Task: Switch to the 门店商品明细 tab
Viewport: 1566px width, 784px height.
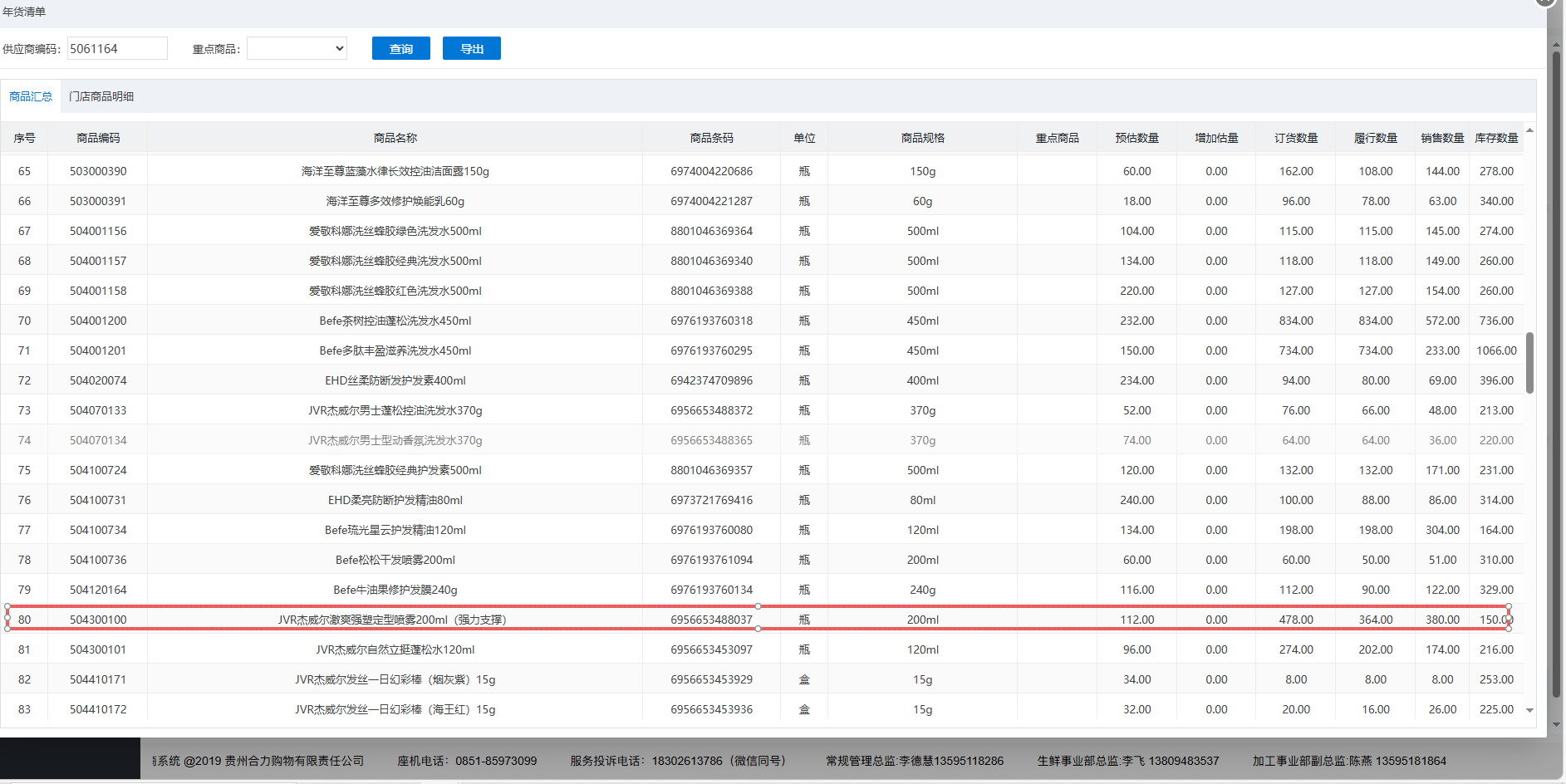Action: 101,96
